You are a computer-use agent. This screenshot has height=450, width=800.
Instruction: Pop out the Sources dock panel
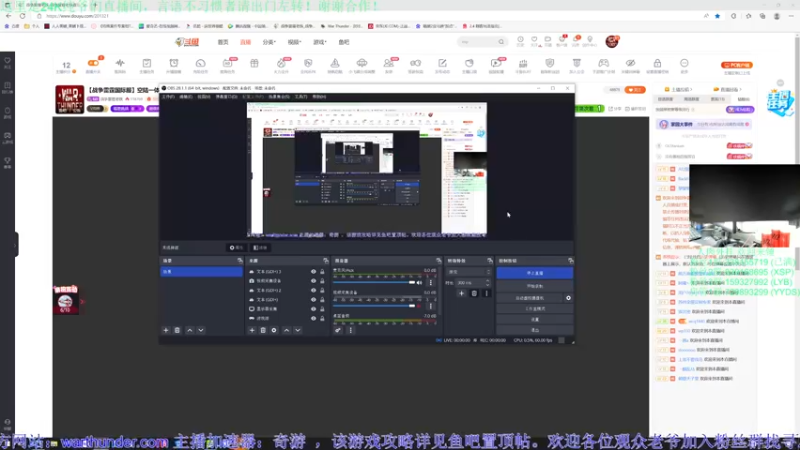click(326, 261)
